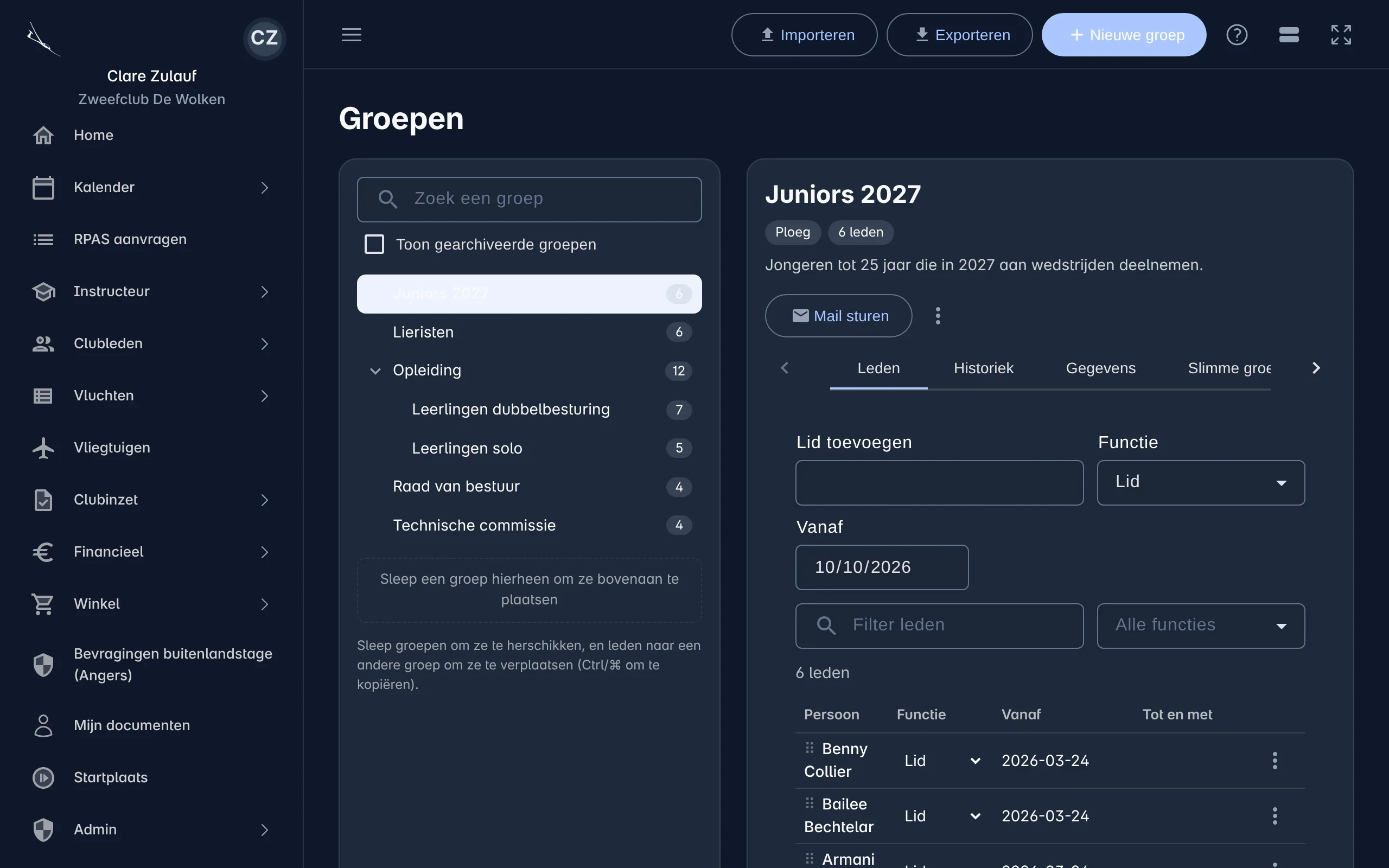Viewport: 1389px width, 868px height.
Task: Open row menu for Bailee Bechtelar
Action: [x=1275, y=815]
